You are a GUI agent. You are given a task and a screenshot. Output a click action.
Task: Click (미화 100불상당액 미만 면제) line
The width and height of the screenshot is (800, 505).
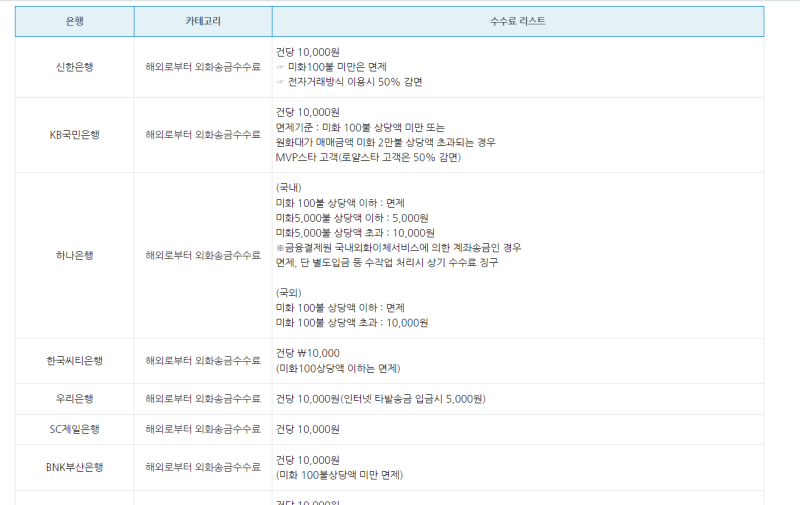point(339,474)
